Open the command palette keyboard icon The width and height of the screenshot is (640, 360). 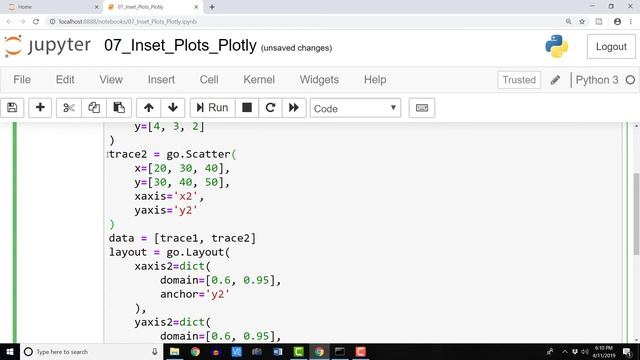tap(422, 108)
